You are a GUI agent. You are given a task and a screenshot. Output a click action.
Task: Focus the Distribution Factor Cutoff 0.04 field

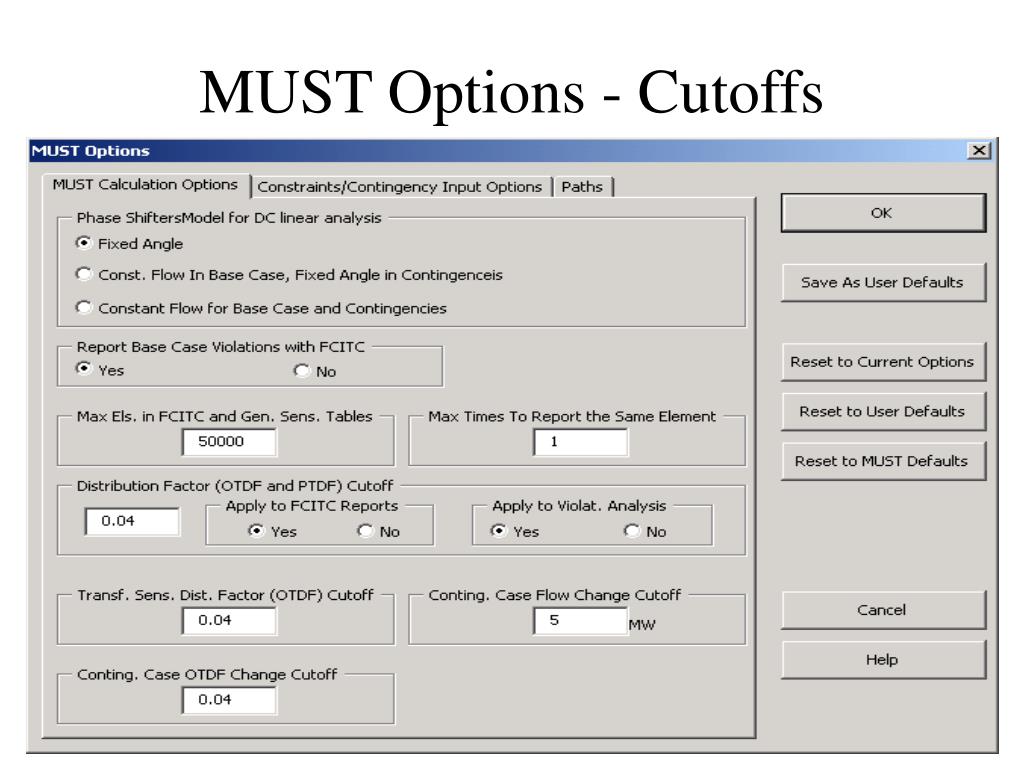click(x=132, y=521)
